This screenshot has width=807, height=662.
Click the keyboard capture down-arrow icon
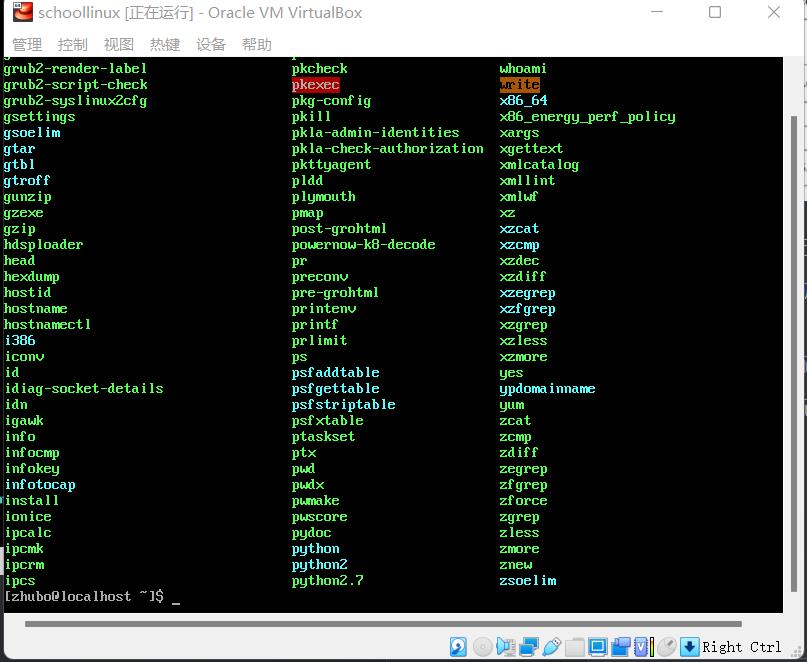(690, 647)
